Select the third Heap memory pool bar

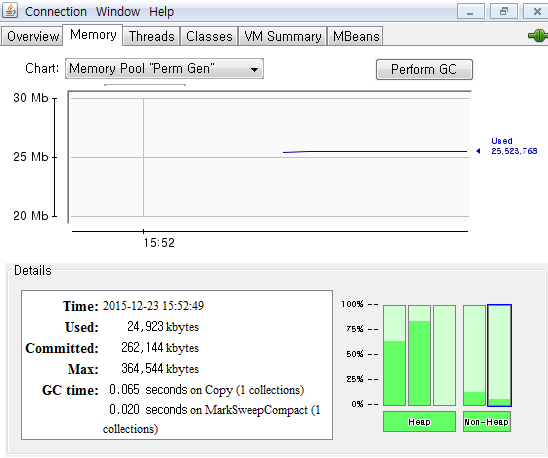pos(445,355)
